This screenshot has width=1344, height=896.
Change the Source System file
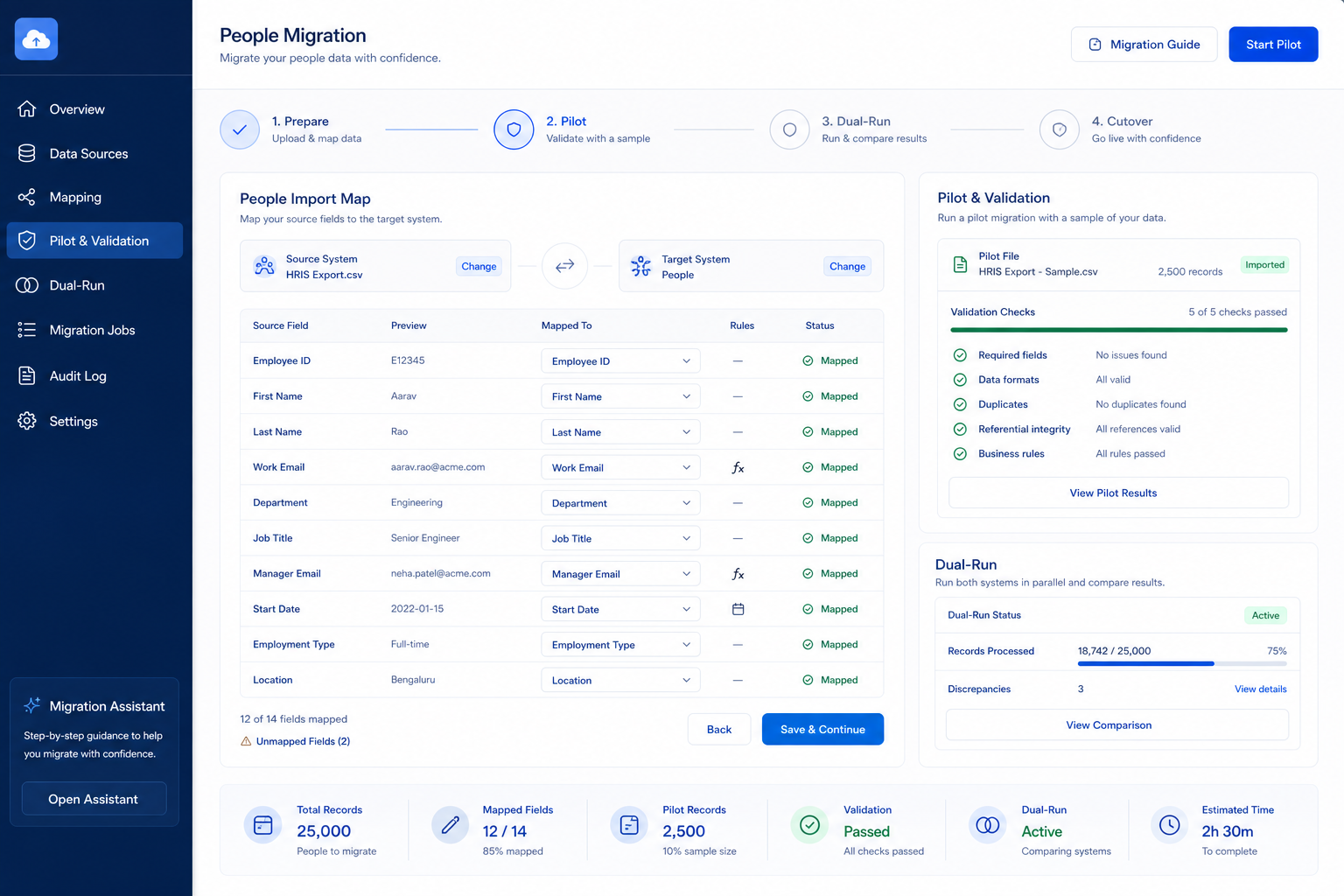[479, 266]
